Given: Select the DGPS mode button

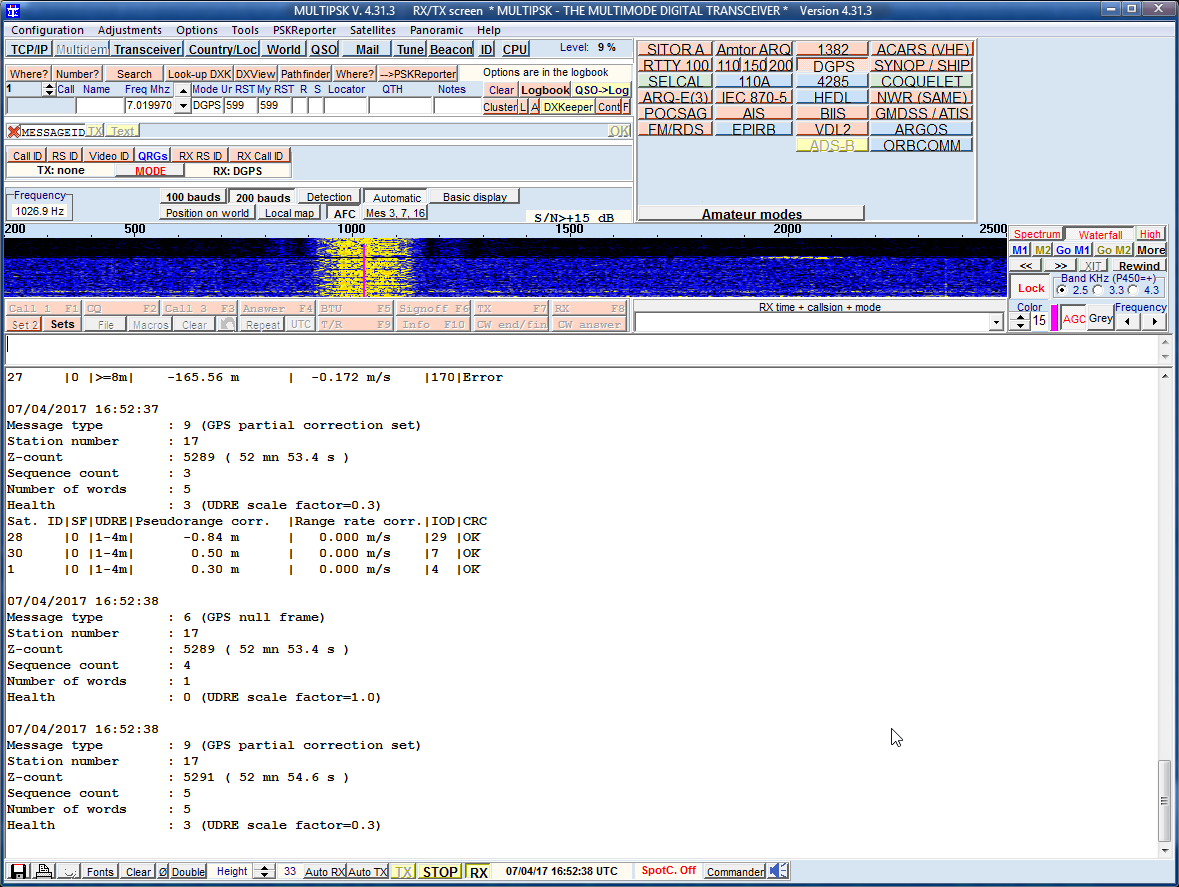Looking at the screenshot, I should pos(833,66).
